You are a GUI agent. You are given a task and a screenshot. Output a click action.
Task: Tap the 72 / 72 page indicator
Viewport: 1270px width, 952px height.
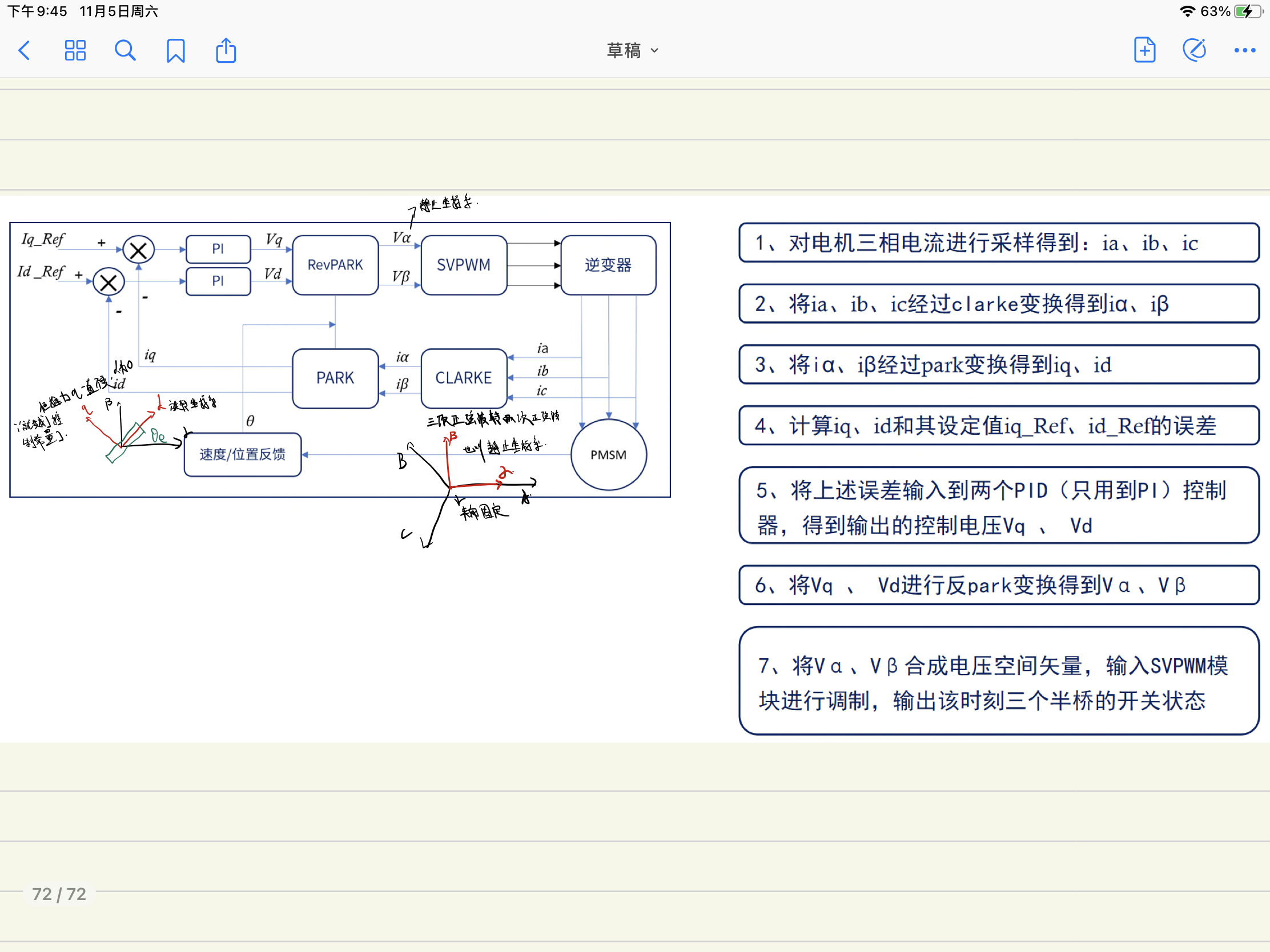point(59,893)
